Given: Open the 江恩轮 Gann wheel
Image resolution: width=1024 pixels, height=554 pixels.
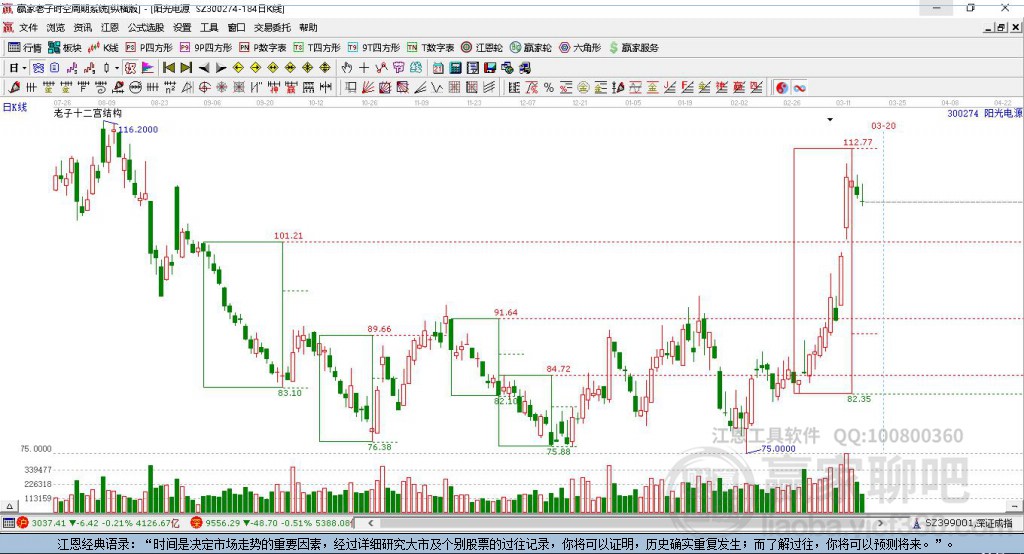Looking at the screenshot, I should point(482,48).
